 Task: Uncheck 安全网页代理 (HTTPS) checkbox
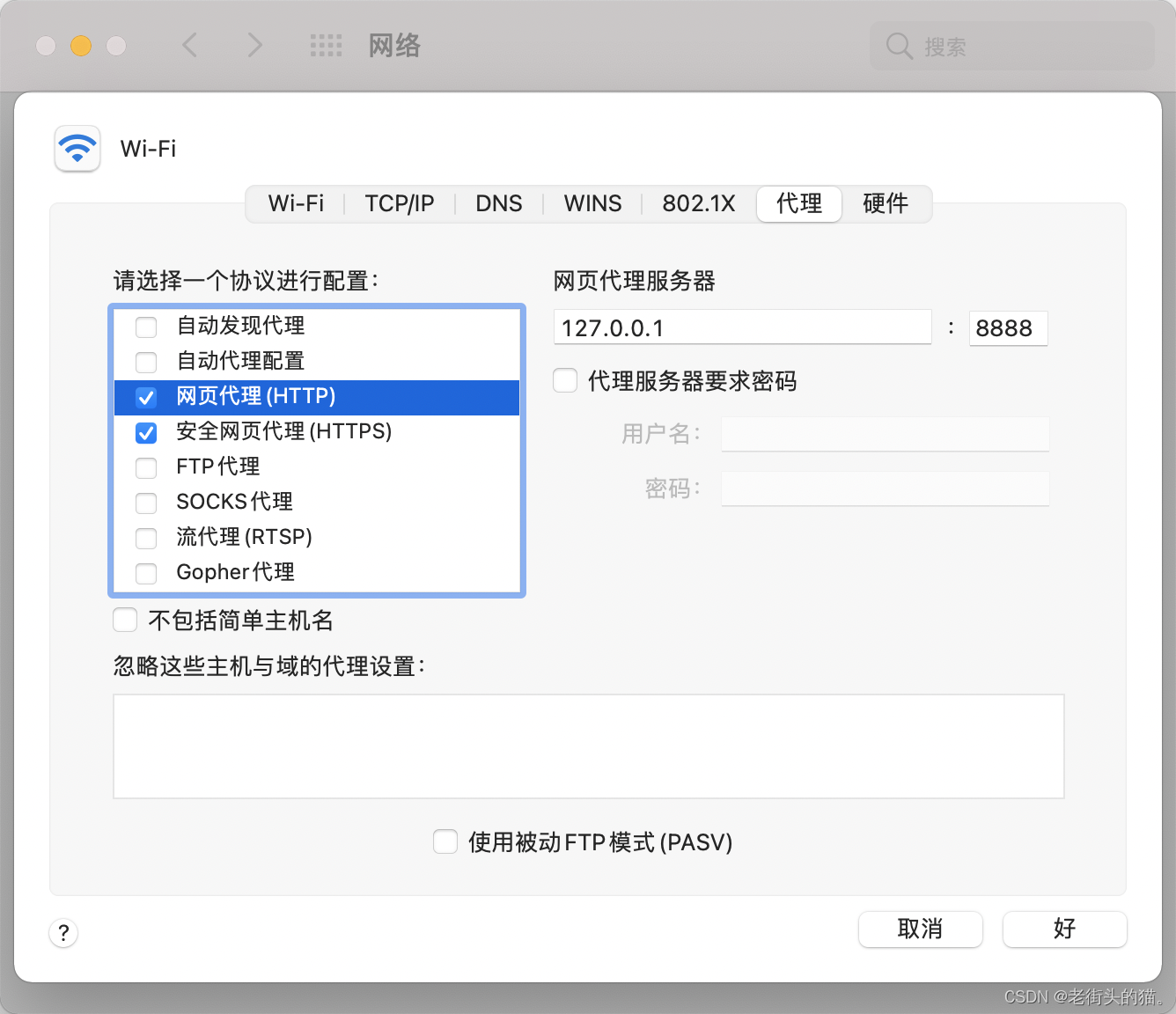coord(146,432)
